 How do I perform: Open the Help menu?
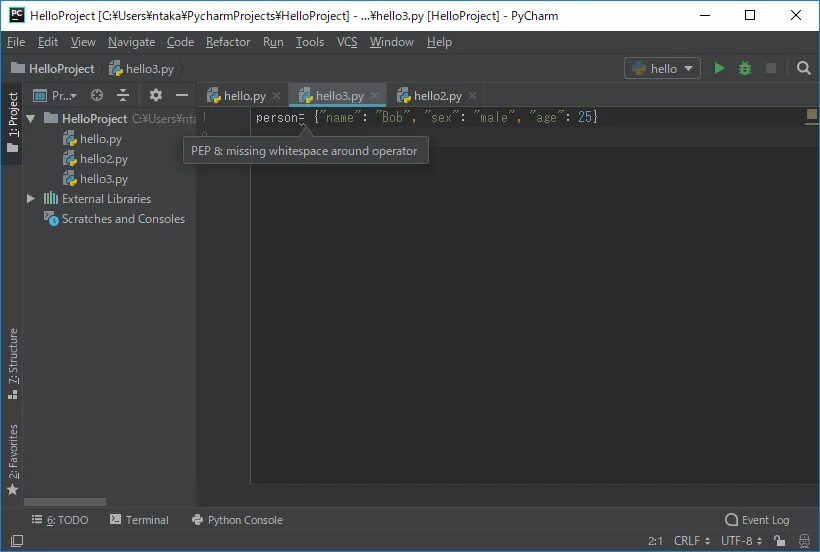[439, 42]
